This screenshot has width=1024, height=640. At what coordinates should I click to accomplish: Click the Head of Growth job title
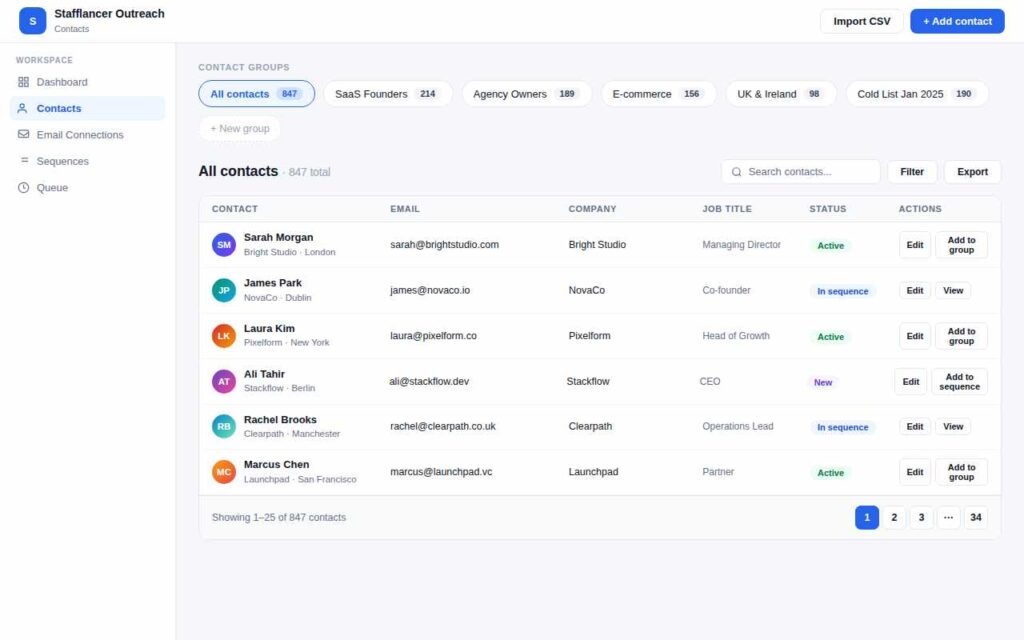click(x=736, y=336)
